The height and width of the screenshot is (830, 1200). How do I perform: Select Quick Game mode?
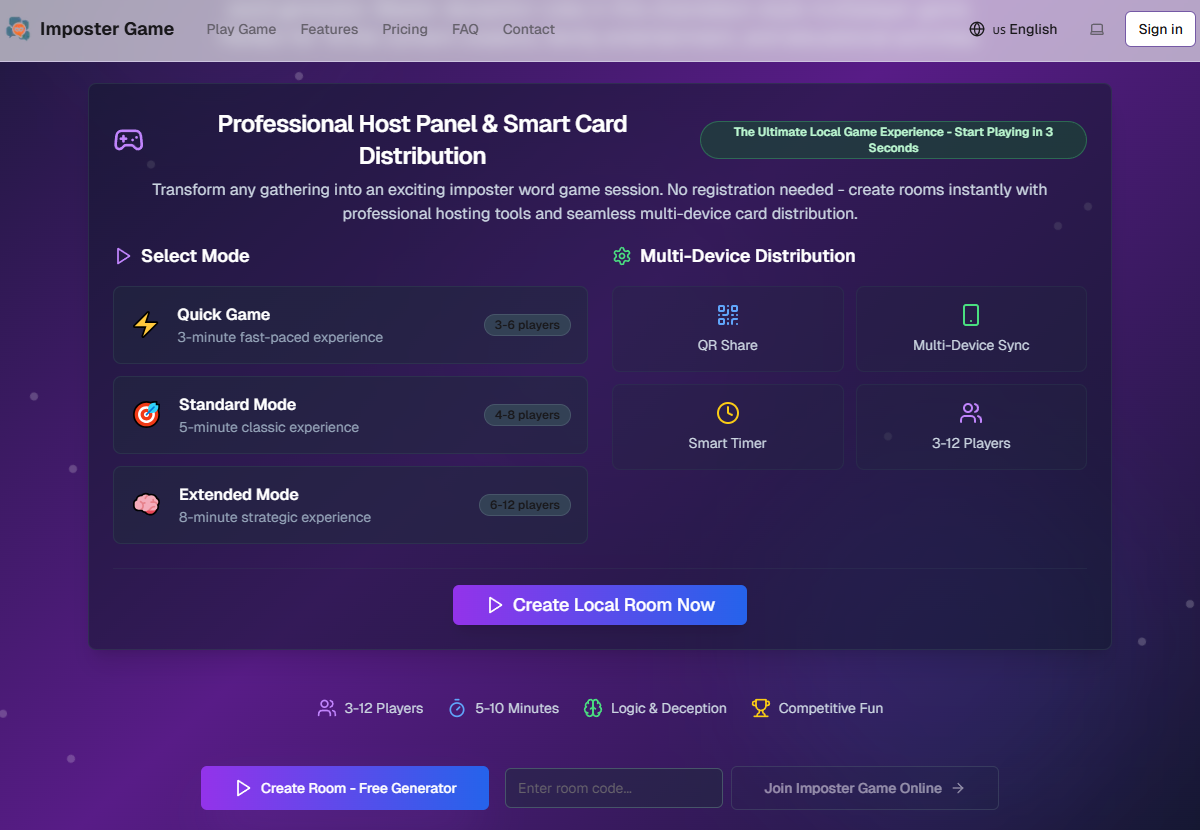350,325
